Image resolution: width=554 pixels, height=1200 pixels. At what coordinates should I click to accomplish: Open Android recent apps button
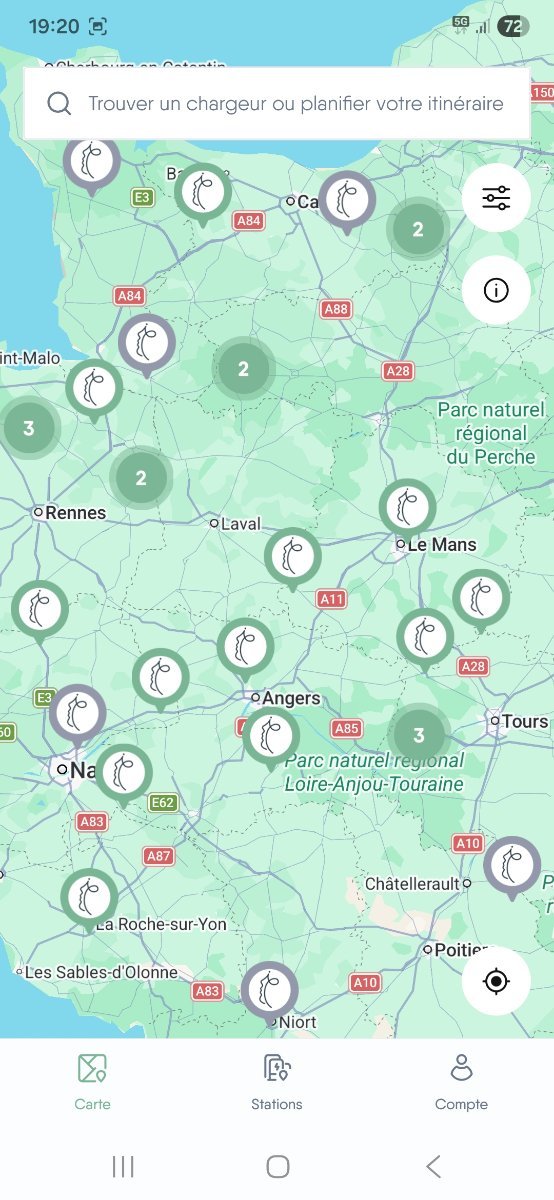pyautogui.click(x=123, y=1166)
